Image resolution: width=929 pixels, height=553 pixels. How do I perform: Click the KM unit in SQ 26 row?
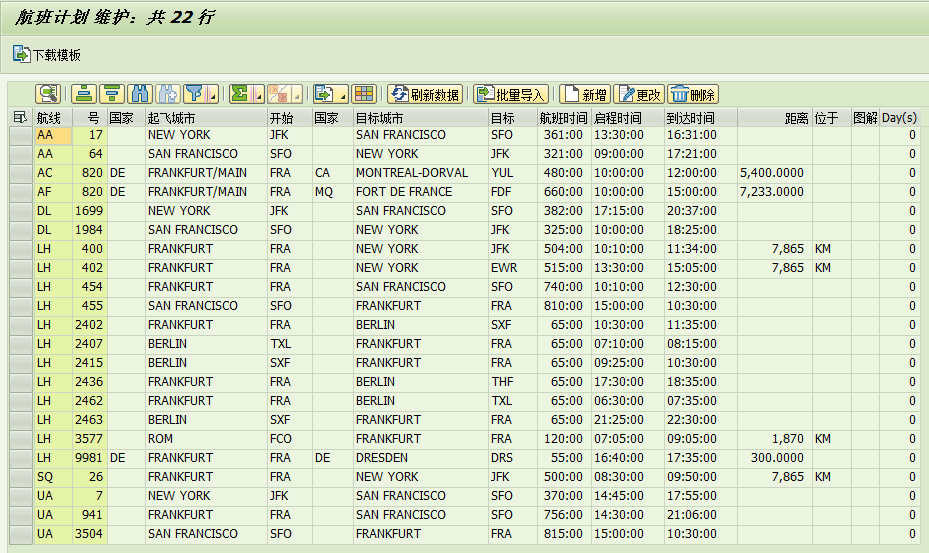831,477
